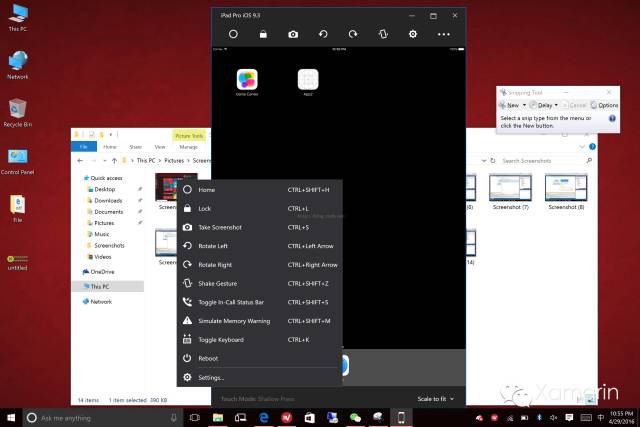Viewport: 640px width, 427px height.
Task: Click Pictures in the Explorer address path
Action: tap(174, 161)
